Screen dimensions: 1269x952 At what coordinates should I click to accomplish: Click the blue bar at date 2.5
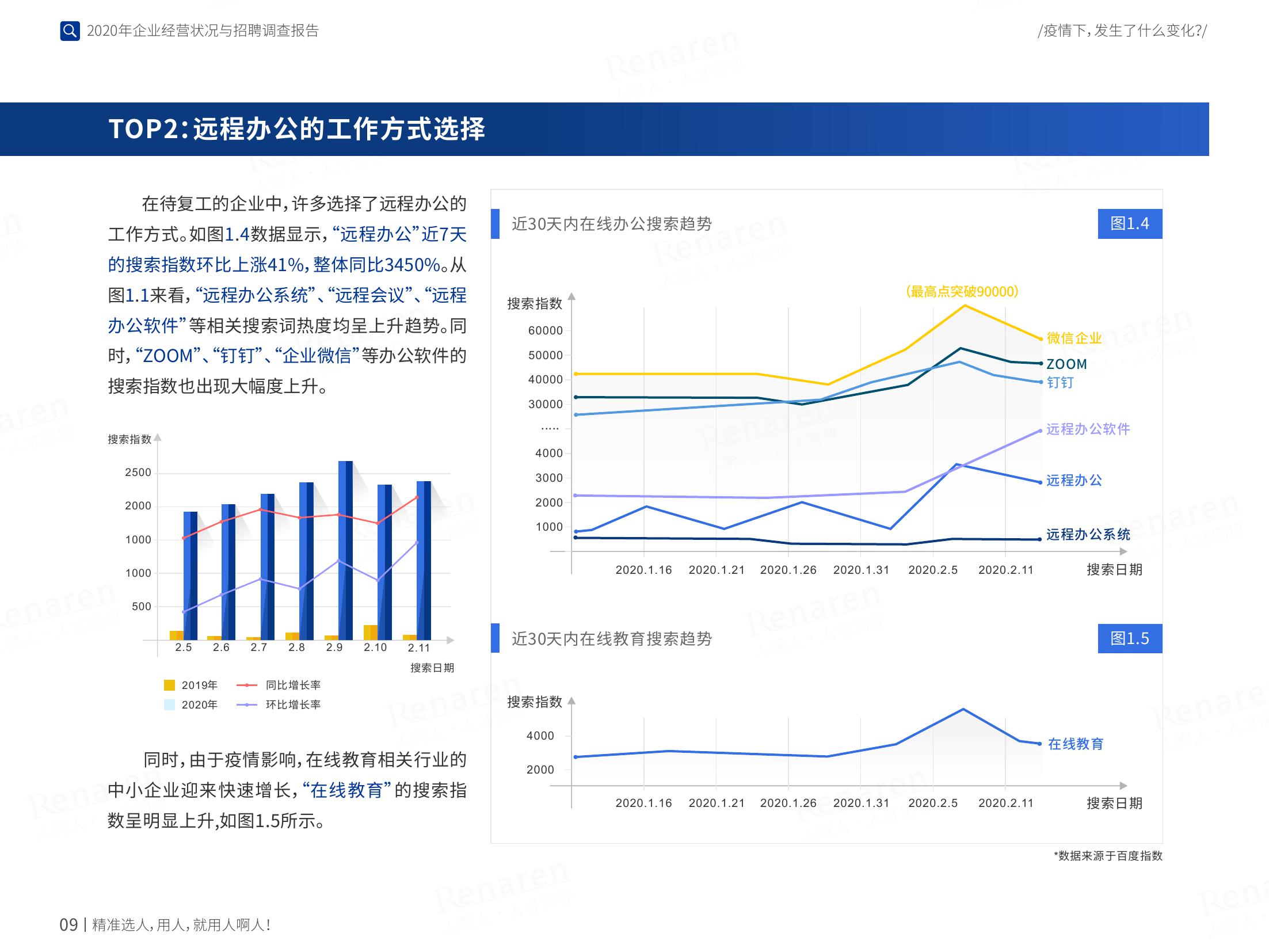click(x=190, y=576)
